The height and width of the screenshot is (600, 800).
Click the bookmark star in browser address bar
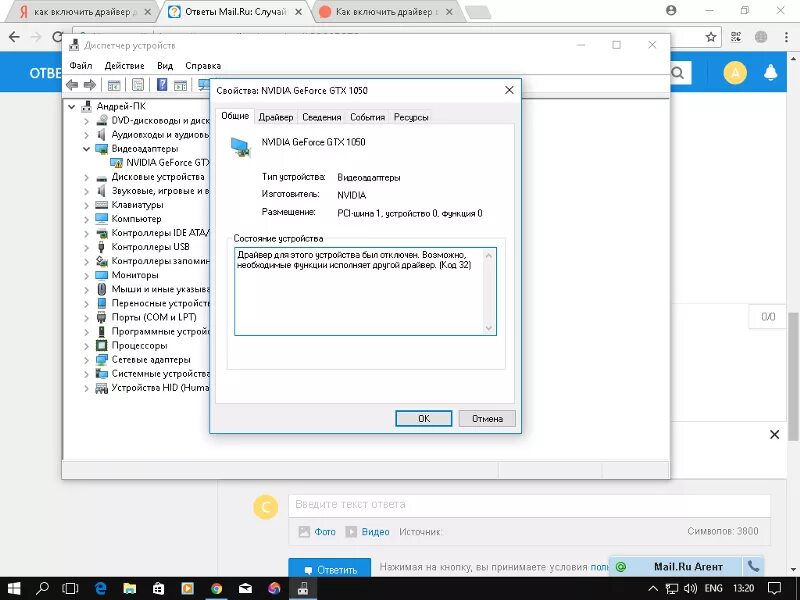point(711,37)
